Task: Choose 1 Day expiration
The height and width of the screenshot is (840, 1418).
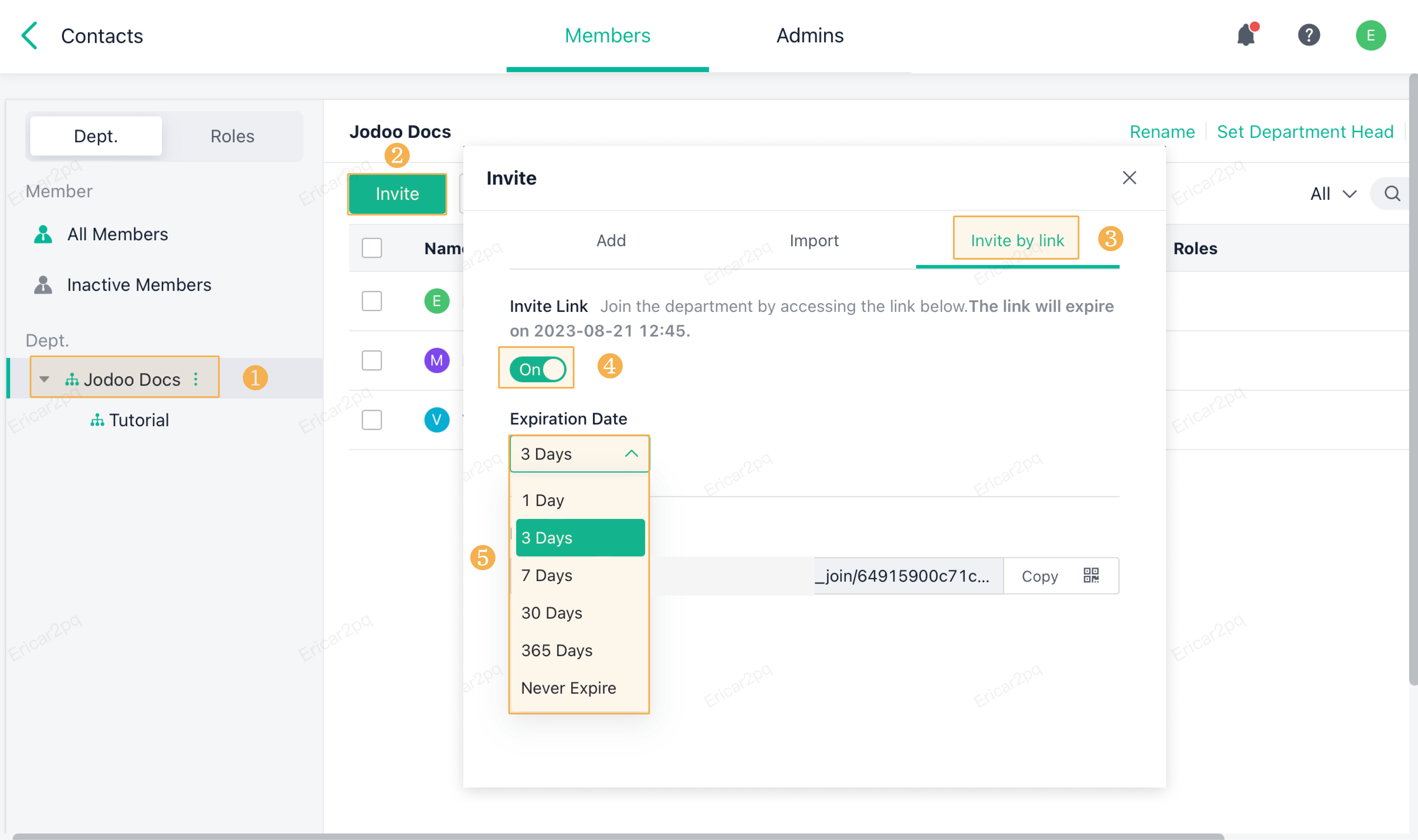Action: pyautogui.click(x=580, y=500)
